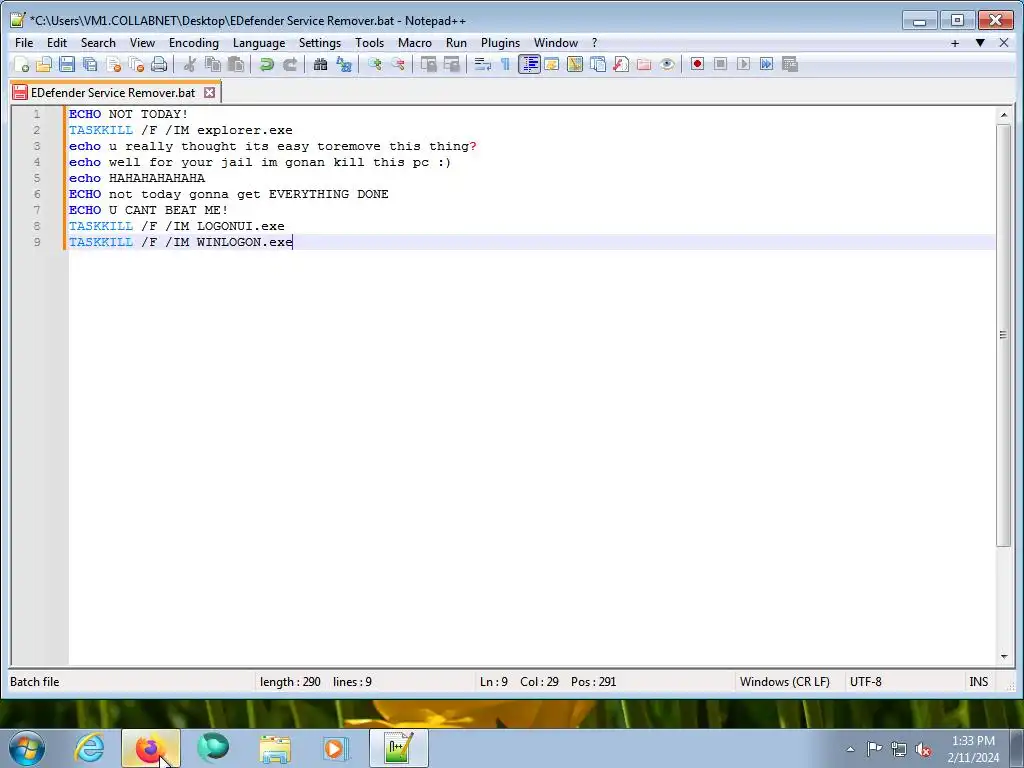Create a new document with New icon
The width and height of the screenshot is (1024, 768).
pos(22,64)
